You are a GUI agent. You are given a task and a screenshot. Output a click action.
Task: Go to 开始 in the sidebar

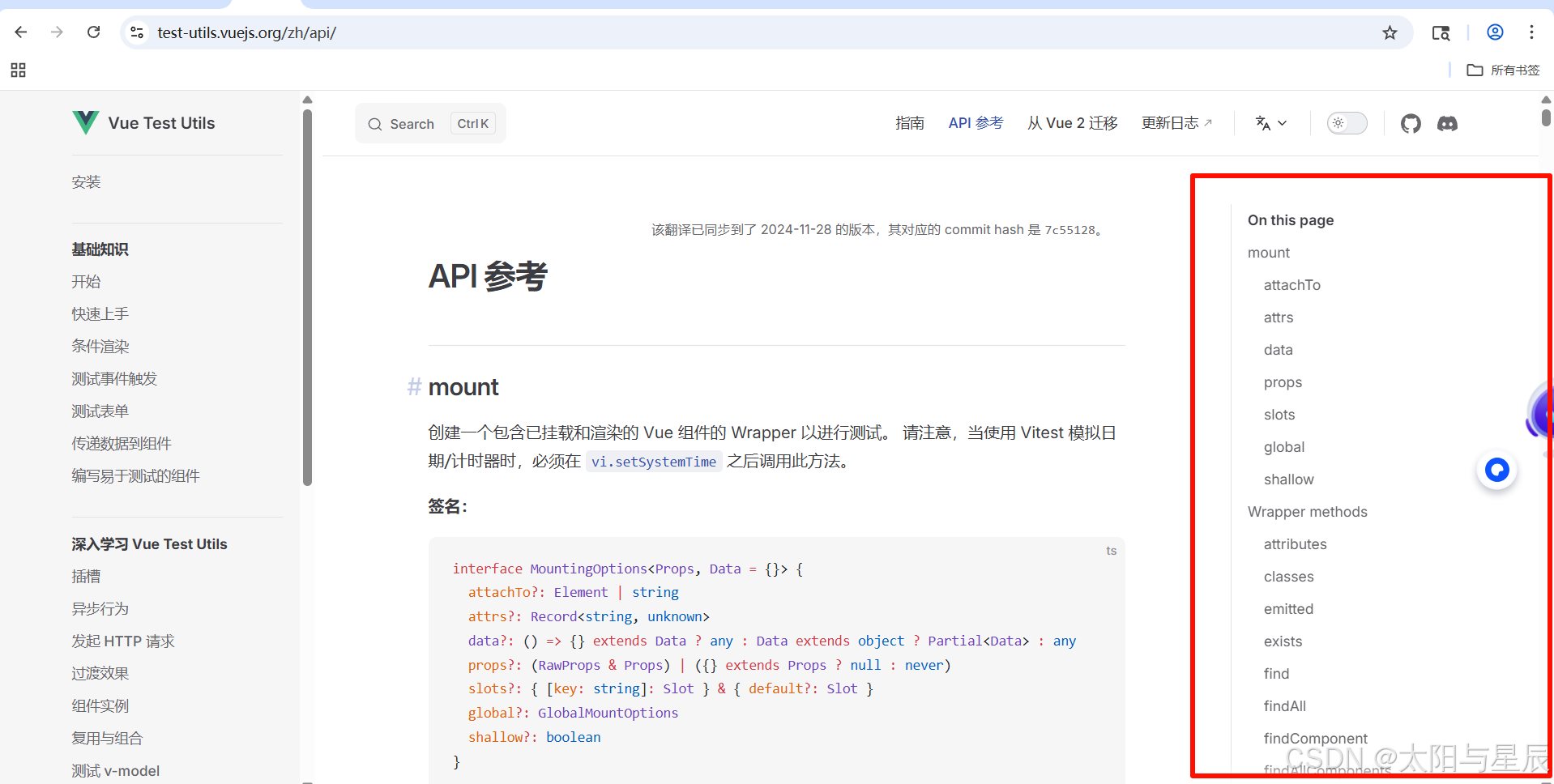click(86, 282)
